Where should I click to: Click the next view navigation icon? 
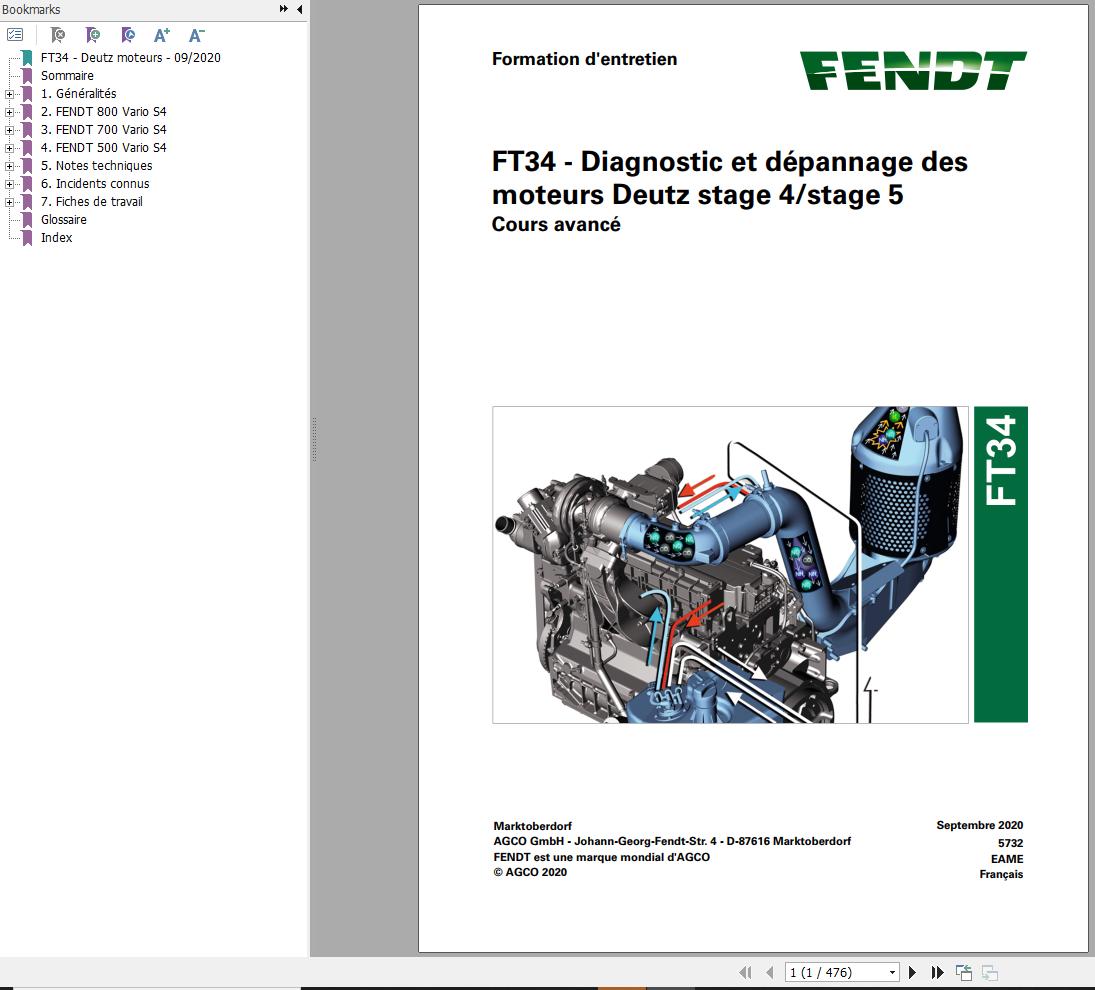coord(990,972)
